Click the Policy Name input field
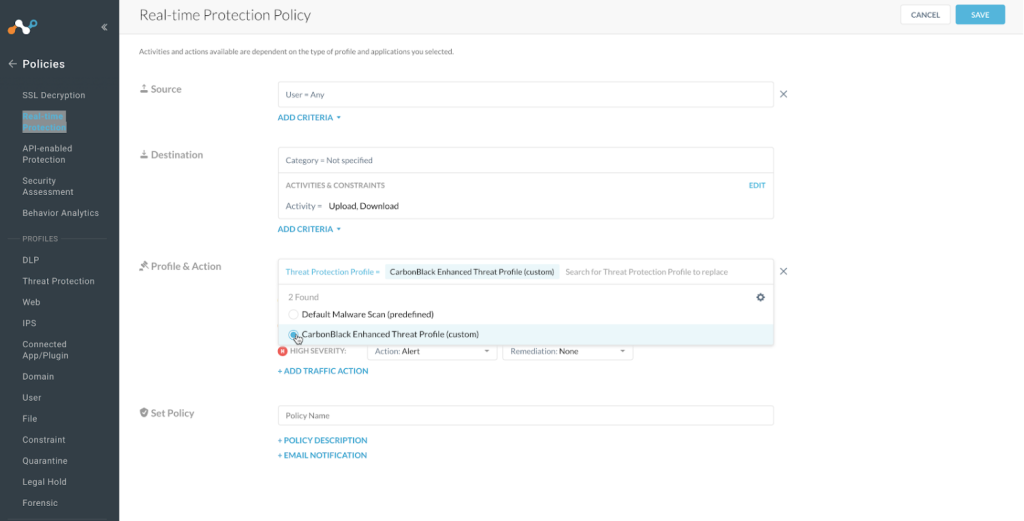1024x521 pixels. [x=526, y=415]
